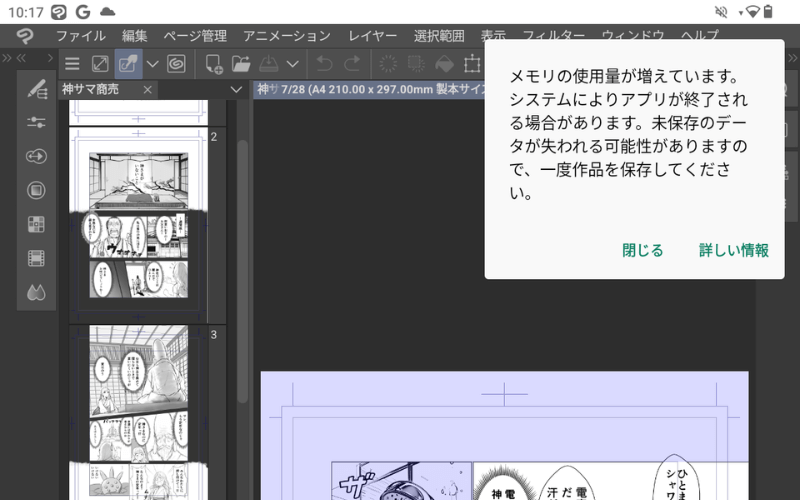Expand touch mode options dropdown arrow
This screenshot has width=800, height=500.
point(153,64)
